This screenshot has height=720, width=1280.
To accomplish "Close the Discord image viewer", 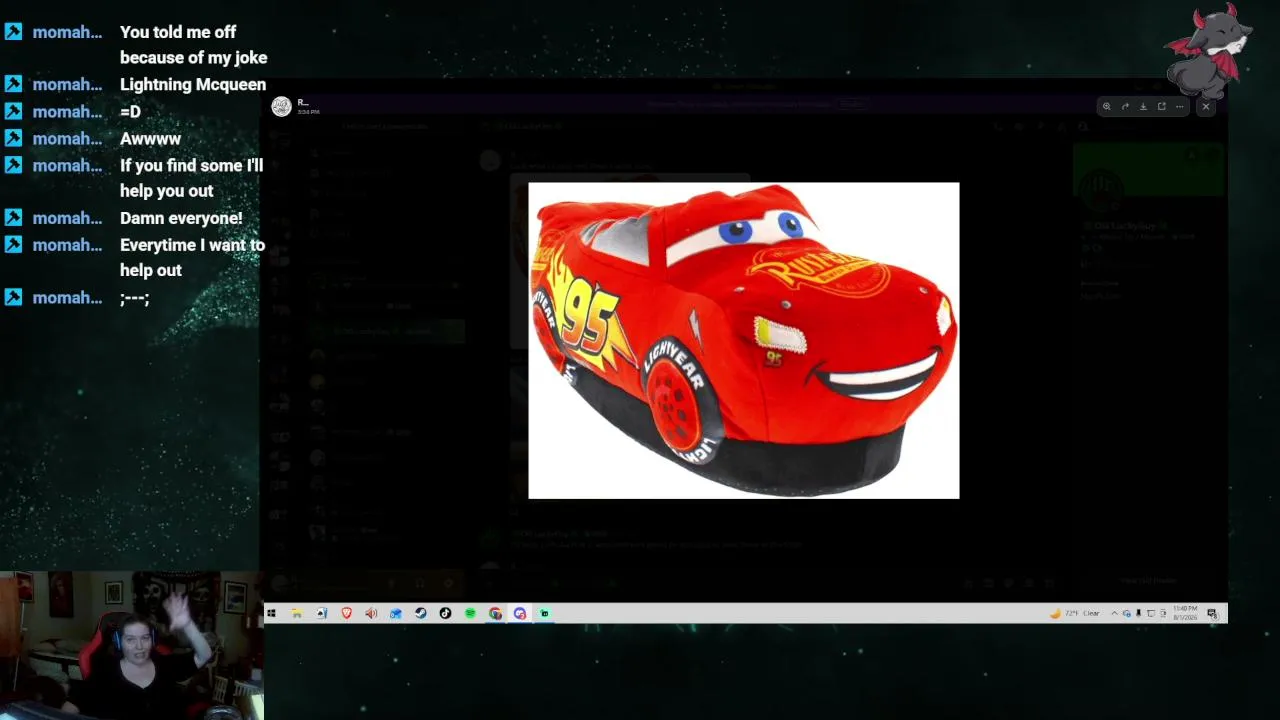I will point(1206,106).
